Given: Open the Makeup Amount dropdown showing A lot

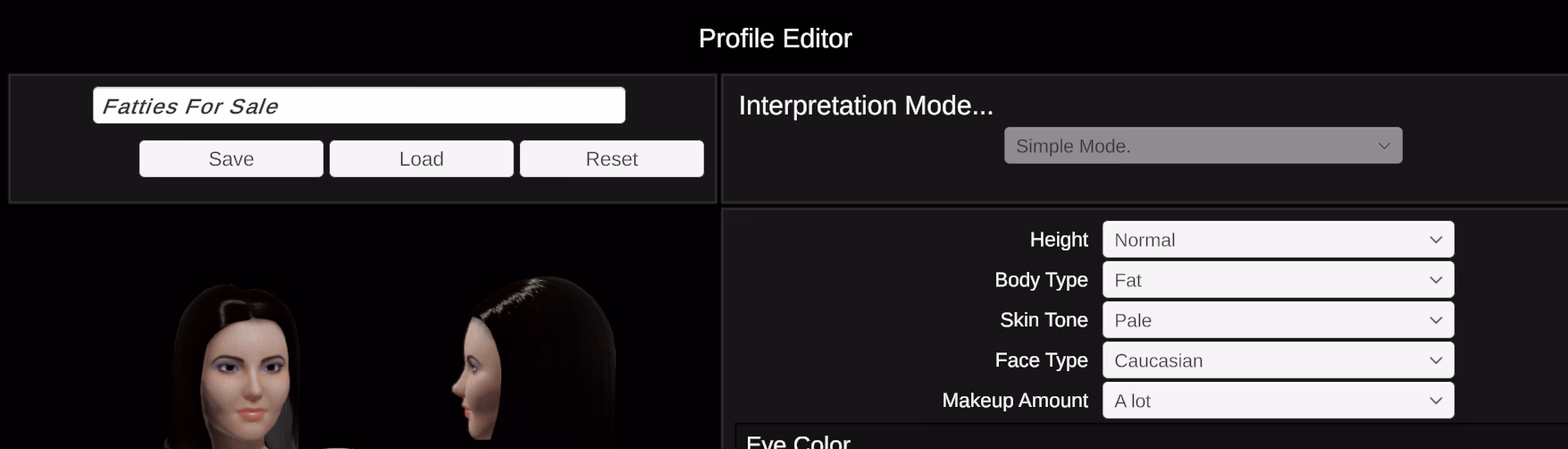Looking at the screenshot, I should 1278,401.
